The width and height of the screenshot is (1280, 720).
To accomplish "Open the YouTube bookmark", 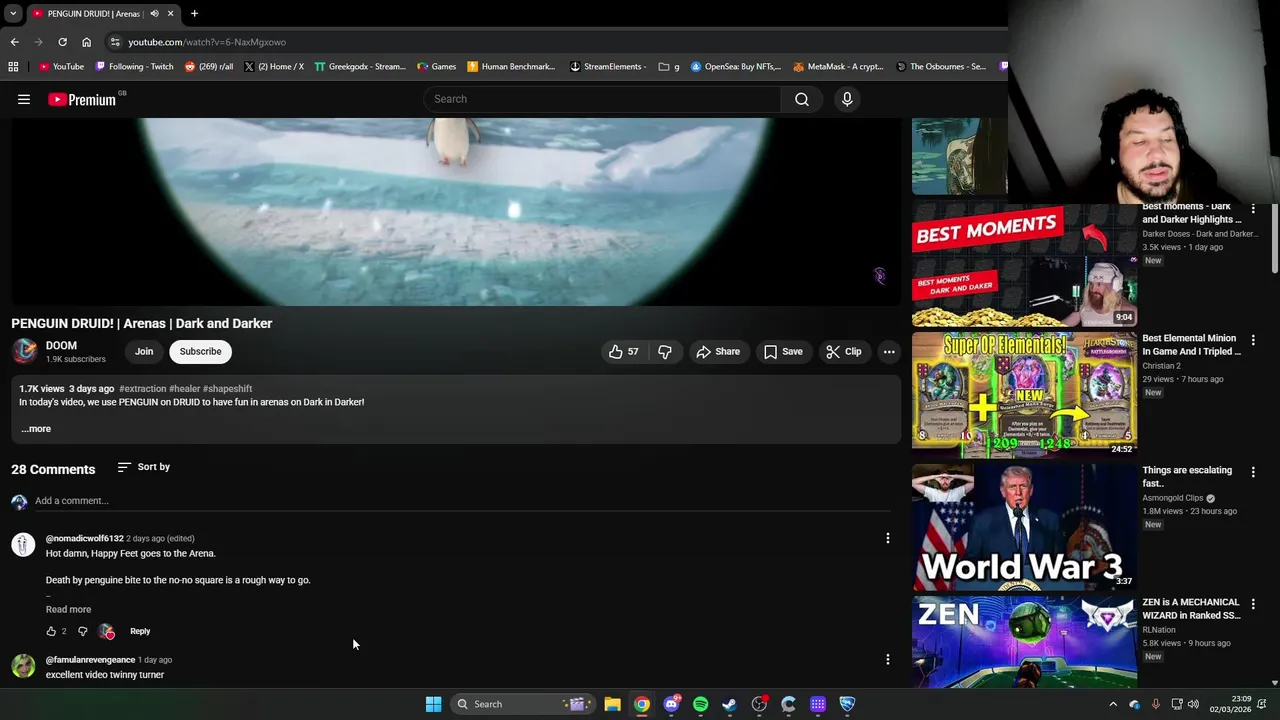I will pos(61,67).
